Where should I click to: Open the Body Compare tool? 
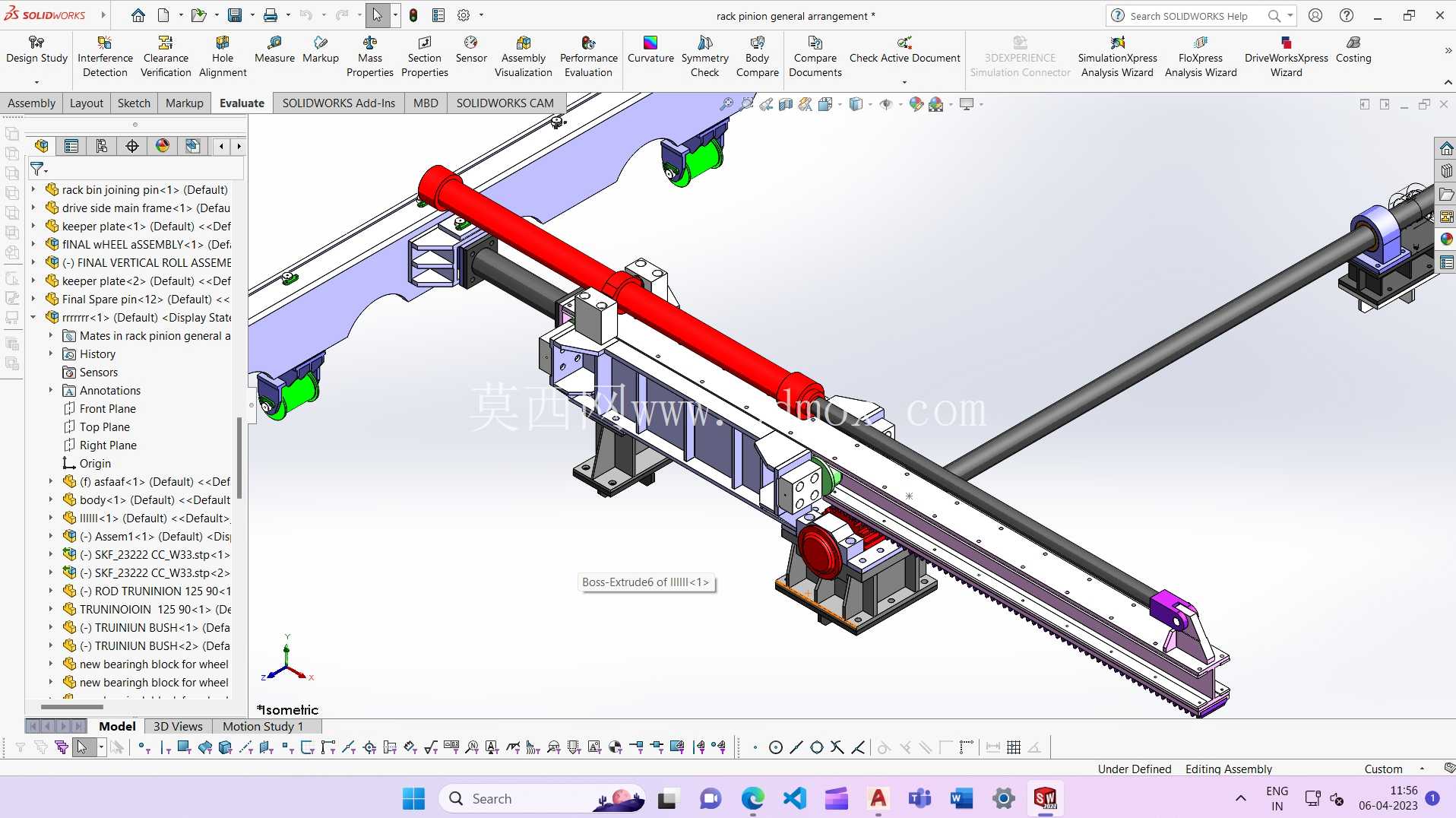(x=757, y=57)
